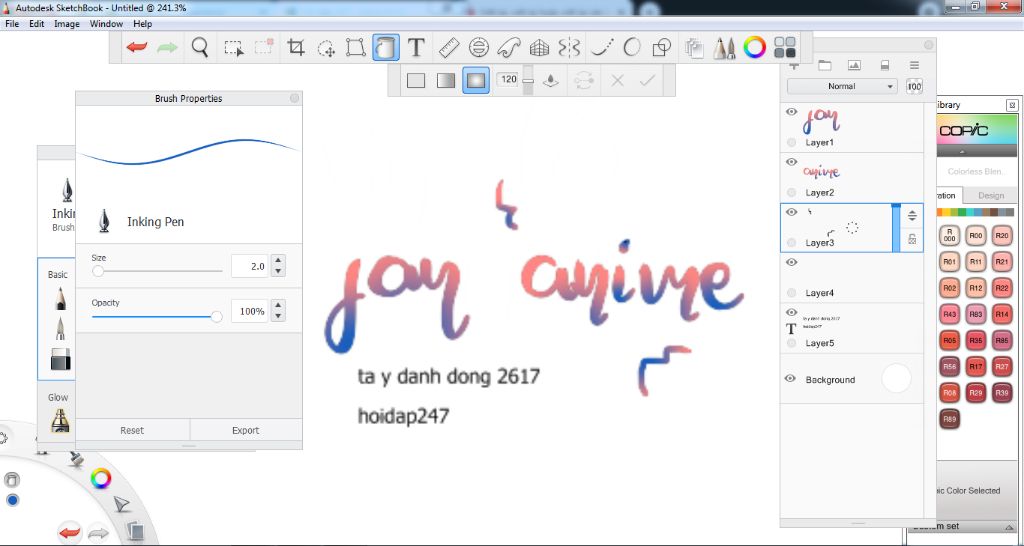Open the Edit menu
Screen dimensions: 1024x546
pyautogui.click(x=37, y=24)
